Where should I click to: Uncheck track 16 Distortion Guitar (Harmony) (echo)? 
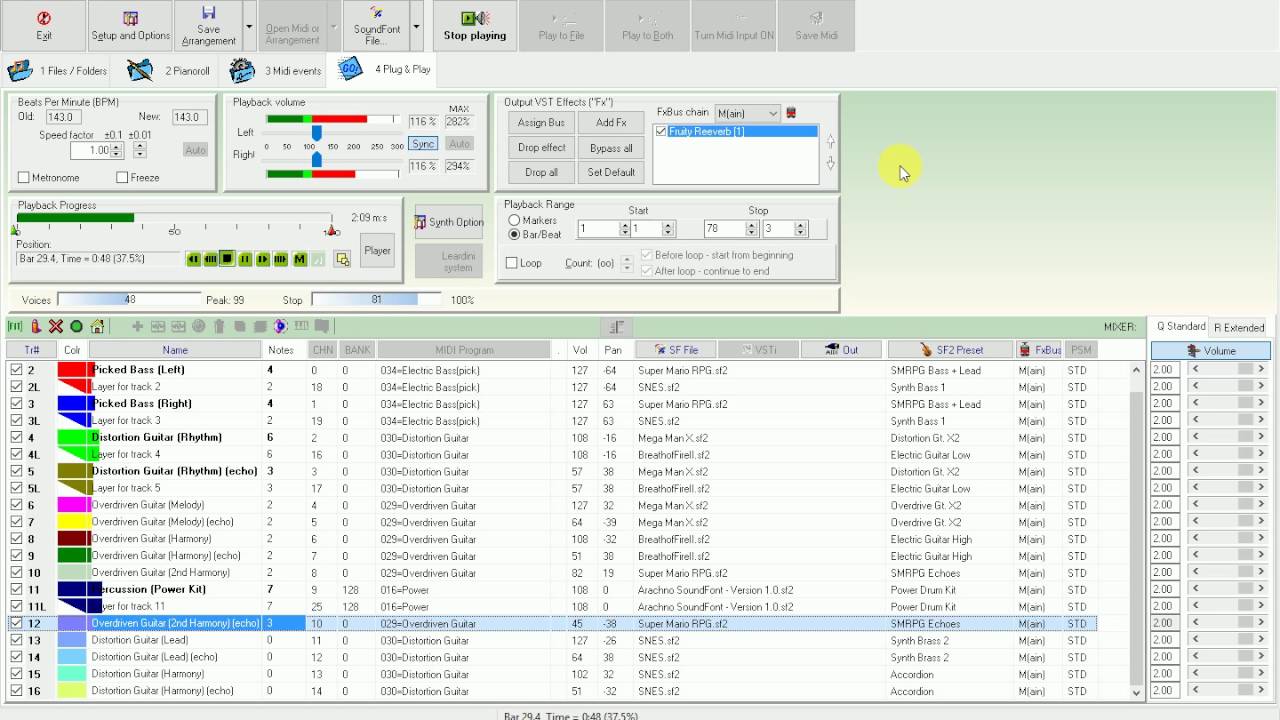(x=16, y=691)
